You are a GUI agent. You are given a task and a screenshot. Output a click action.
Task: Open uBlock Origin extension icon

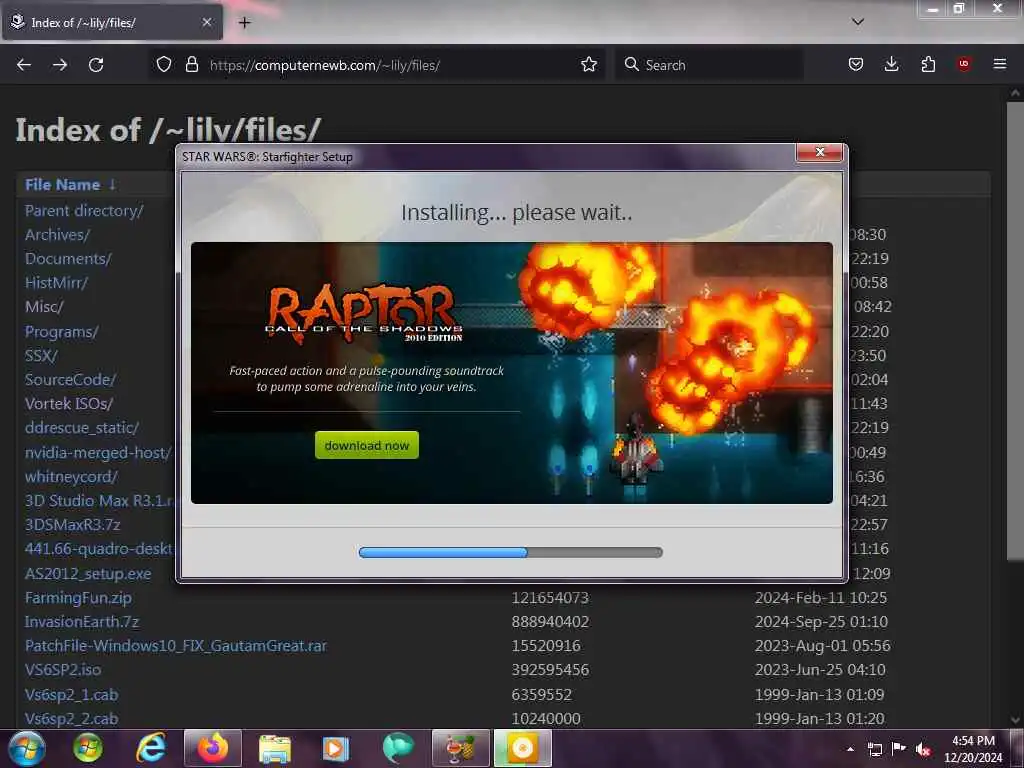point(964,64)
